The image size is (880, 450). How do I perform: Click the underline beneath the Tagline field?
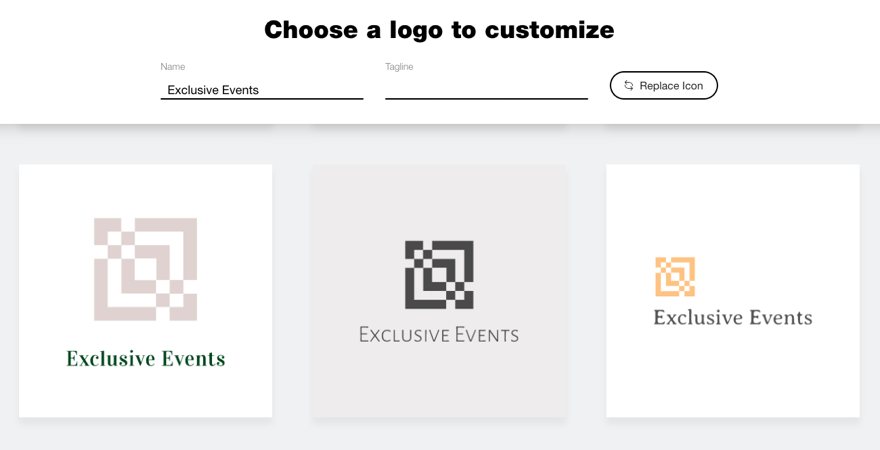point(486,99)
